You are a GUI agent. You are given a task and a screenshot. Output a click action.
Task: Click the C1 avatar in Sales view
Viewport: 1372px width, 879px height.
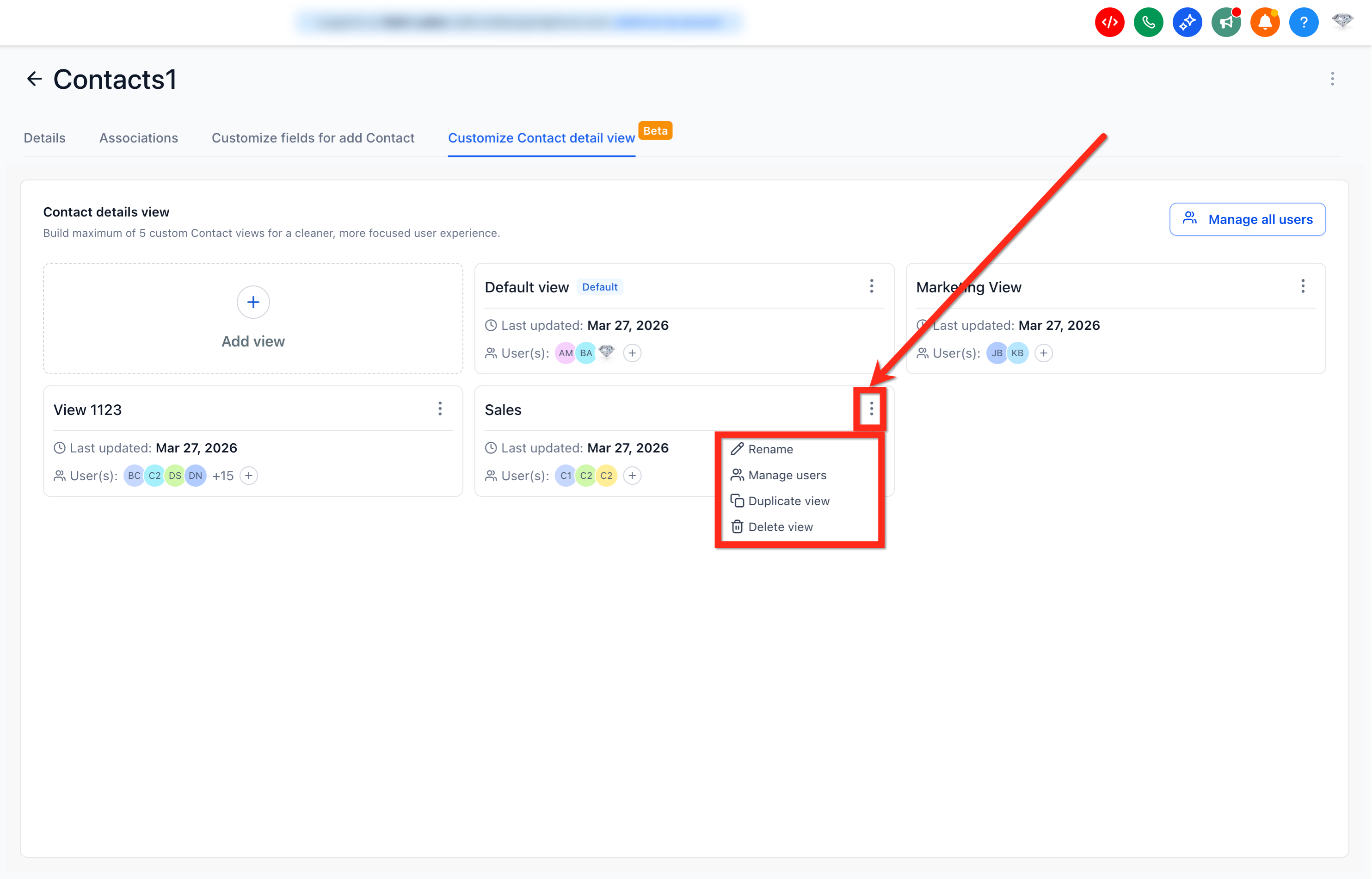(x=566, y=476)
